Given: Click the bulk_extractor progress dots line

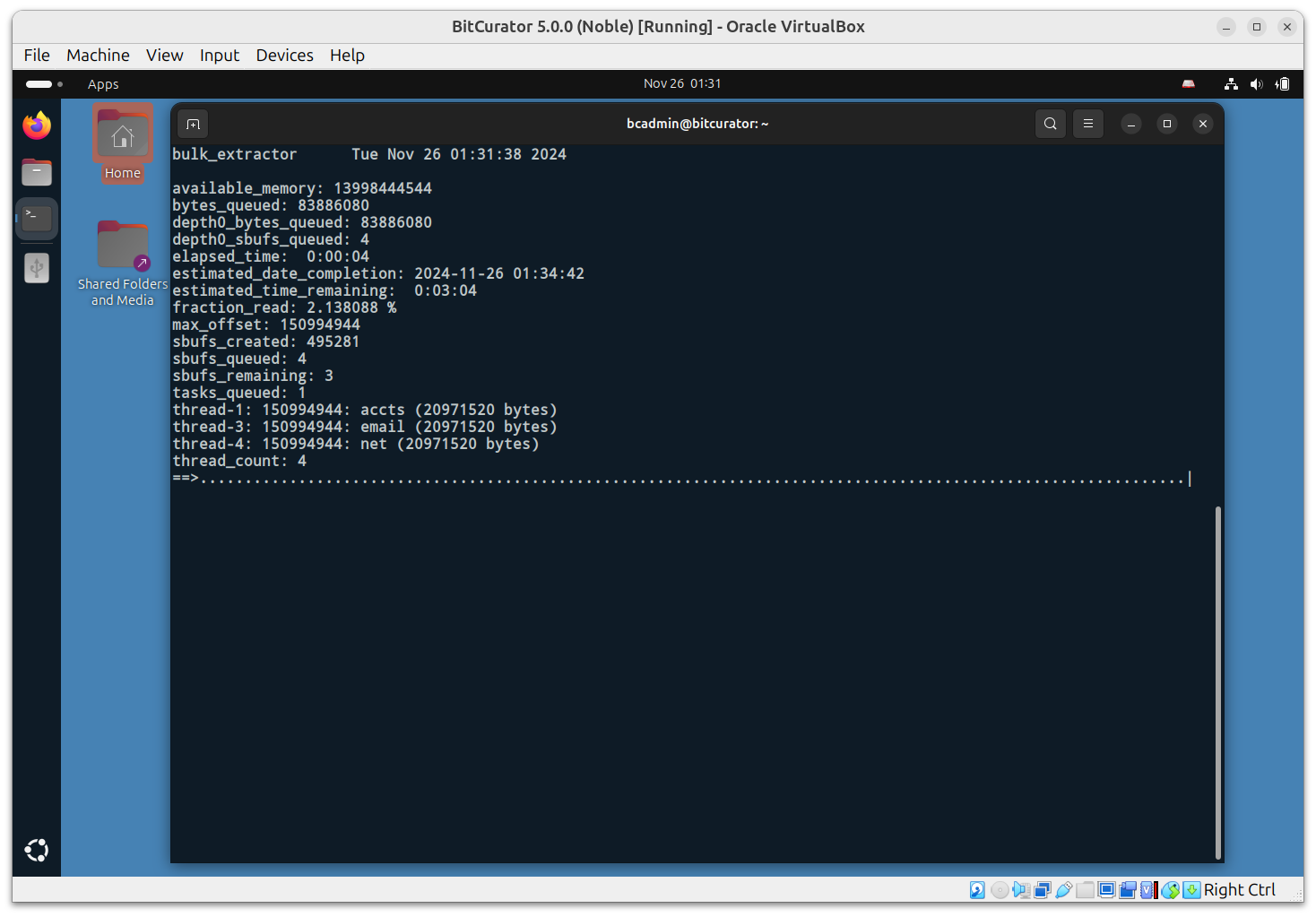Looking at the screenshot, I should point(680,479).
